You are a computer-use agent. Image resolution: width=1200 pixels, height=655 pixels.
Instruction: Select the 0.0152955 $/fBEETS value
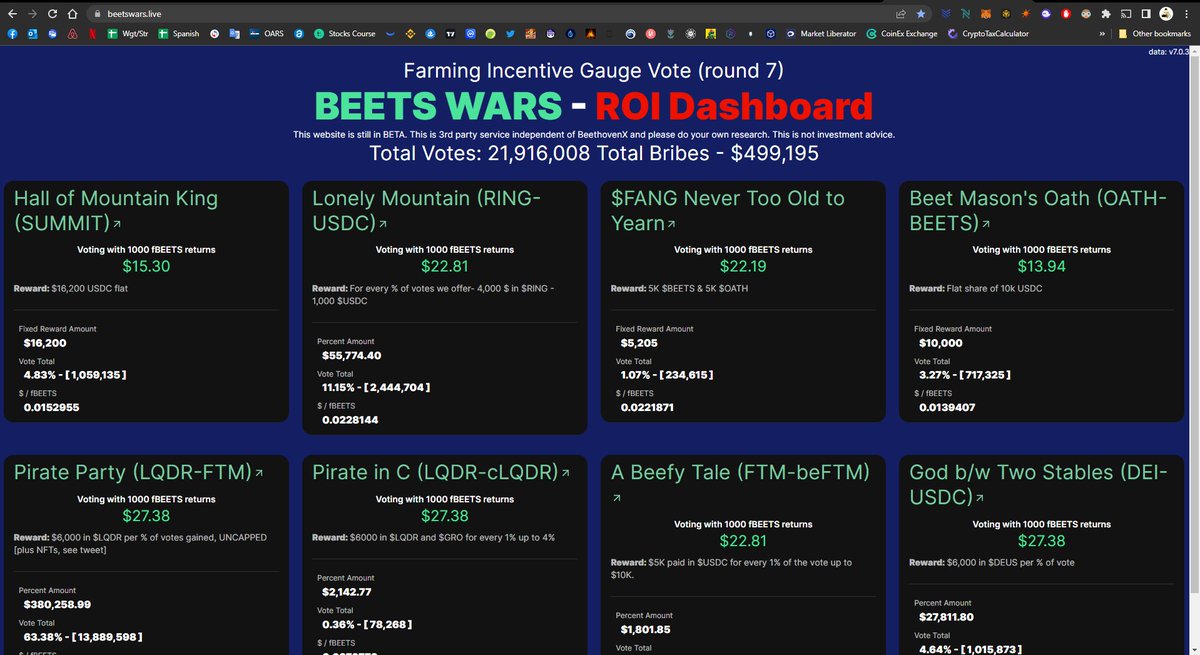(x=52, y=407)
